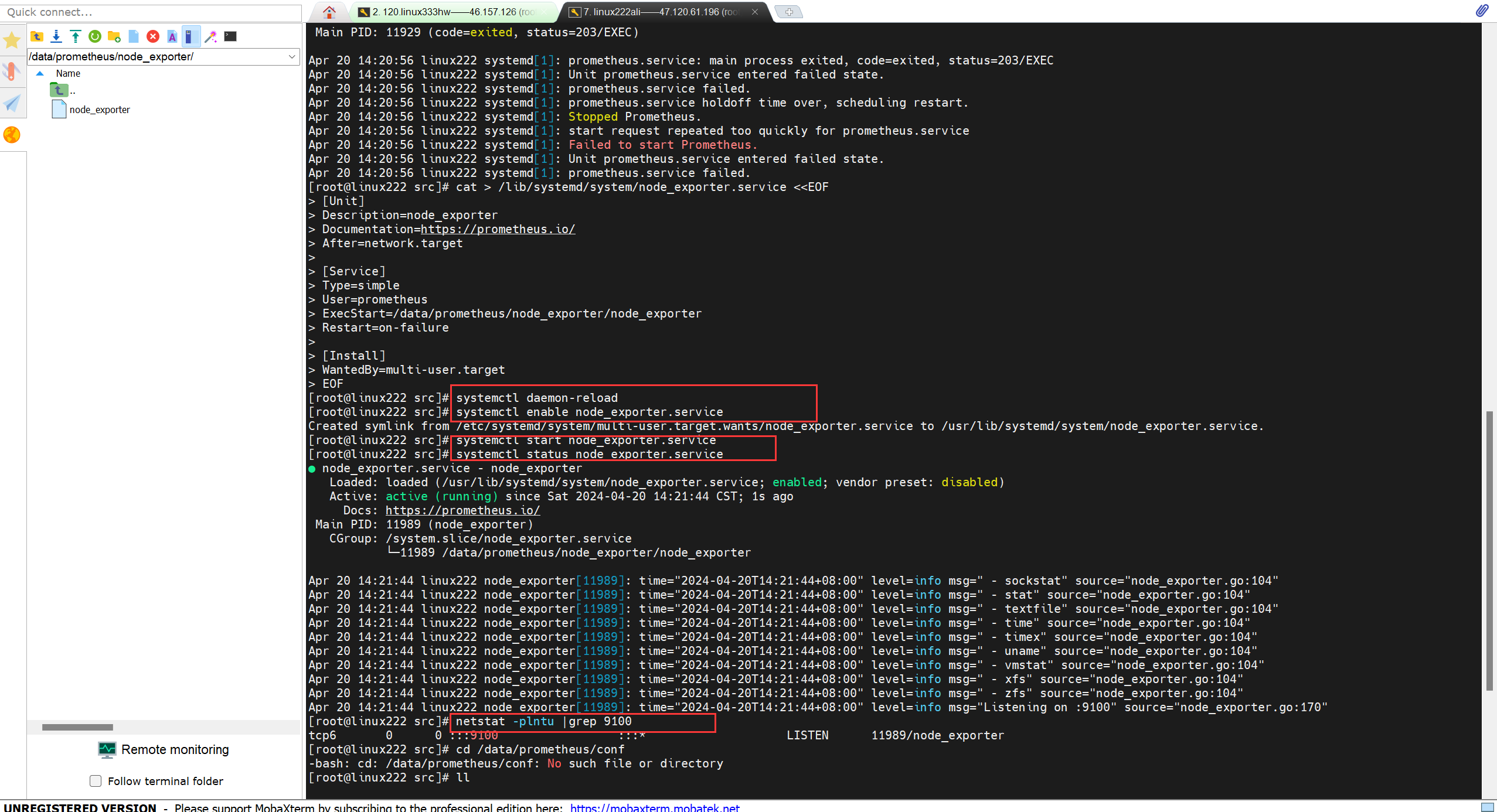Open the Sessions star sidebar tab

12,40
